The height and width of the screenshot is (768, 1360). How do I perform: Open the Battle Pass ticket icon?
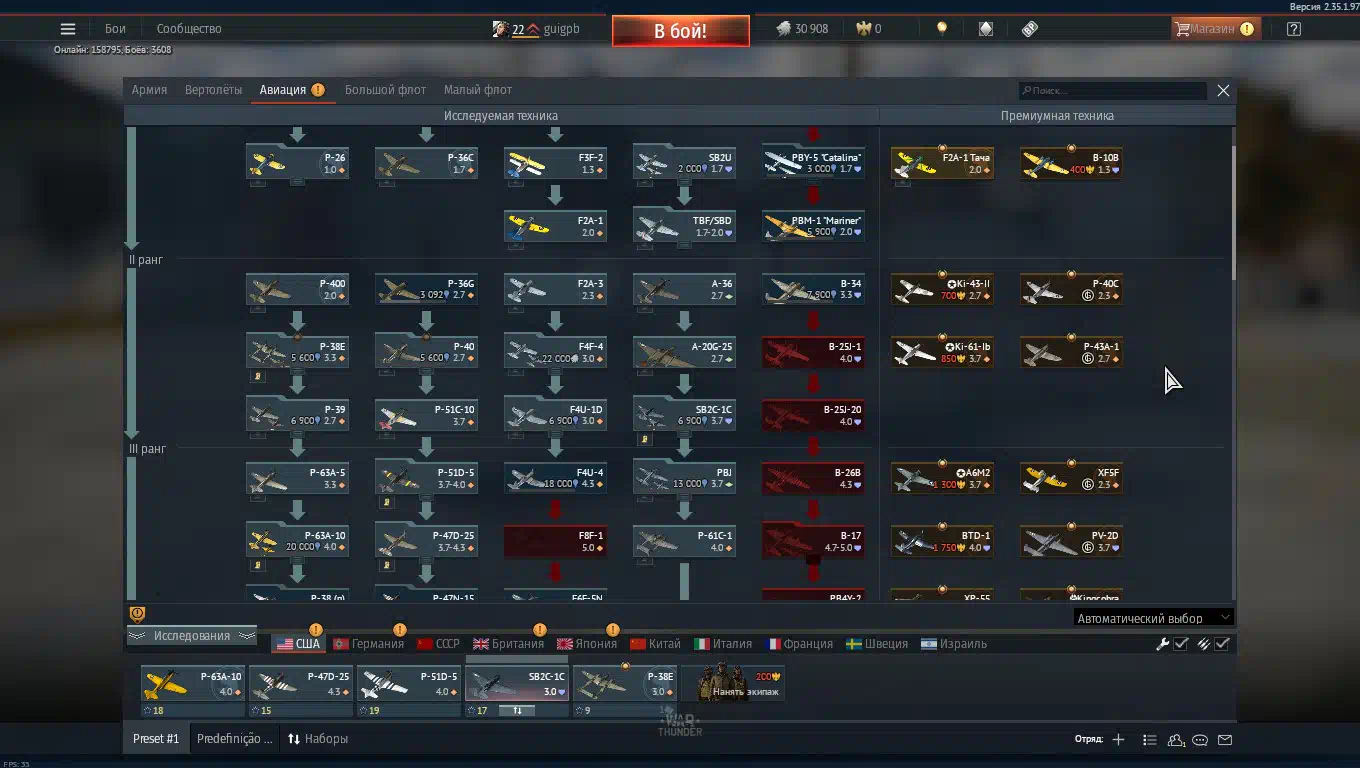(x=1030, y=29)
